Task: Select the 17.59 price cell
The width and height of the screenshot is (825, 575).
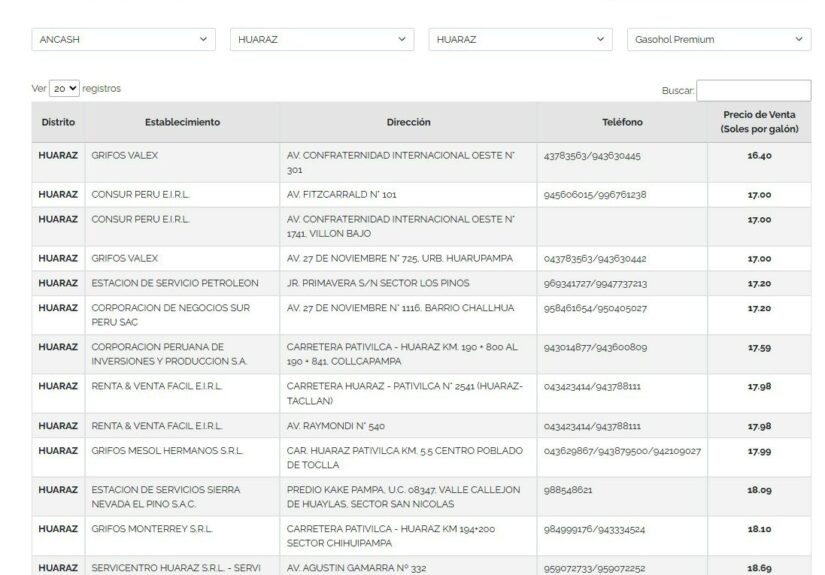Action: (759, 347)
